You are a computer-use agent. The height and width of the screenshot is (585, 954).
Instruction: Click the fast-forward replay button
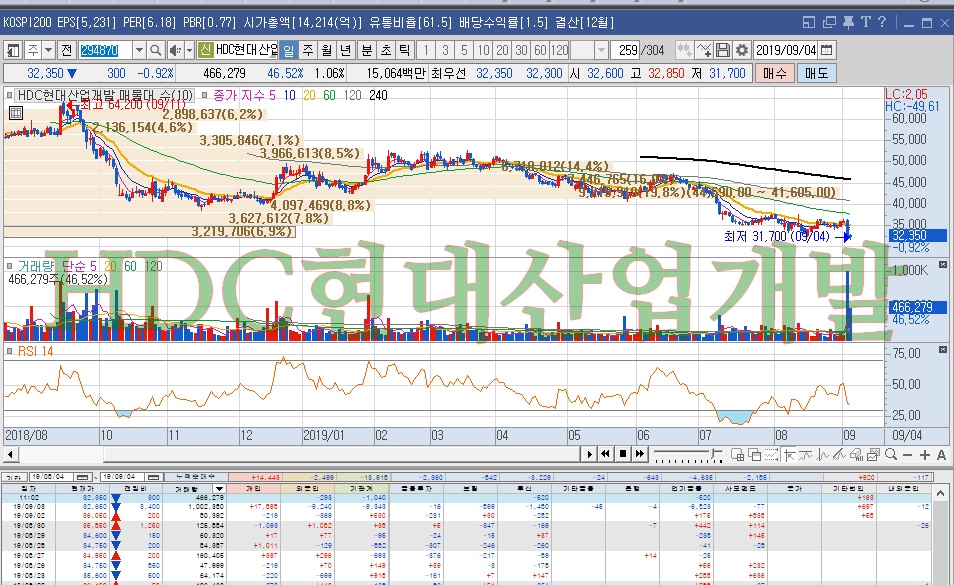click(x=639, y=454)
